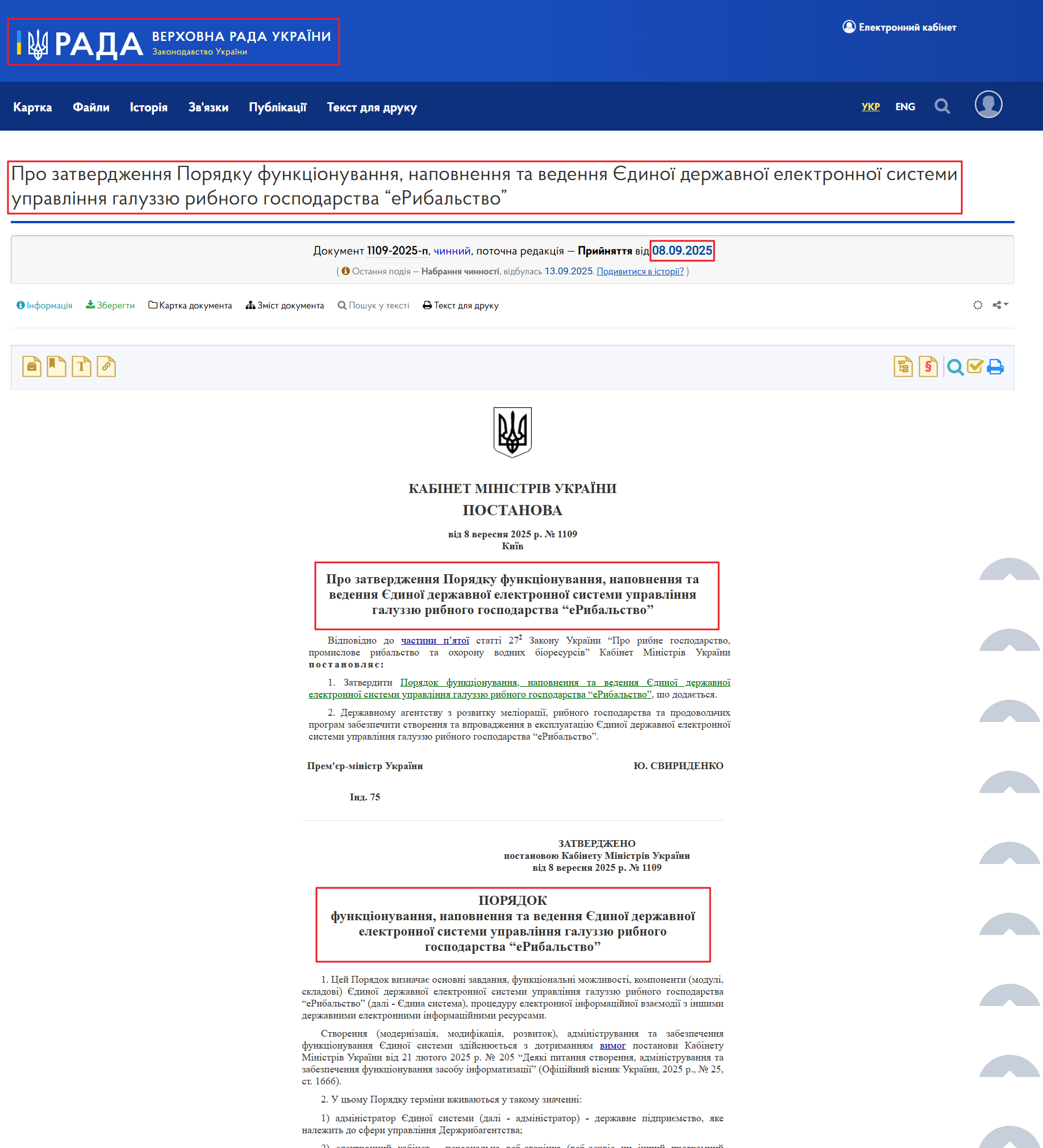Click the Інд. 75 text
The width and height of the screenshot is (1043, 1148).
coord(365,797)
